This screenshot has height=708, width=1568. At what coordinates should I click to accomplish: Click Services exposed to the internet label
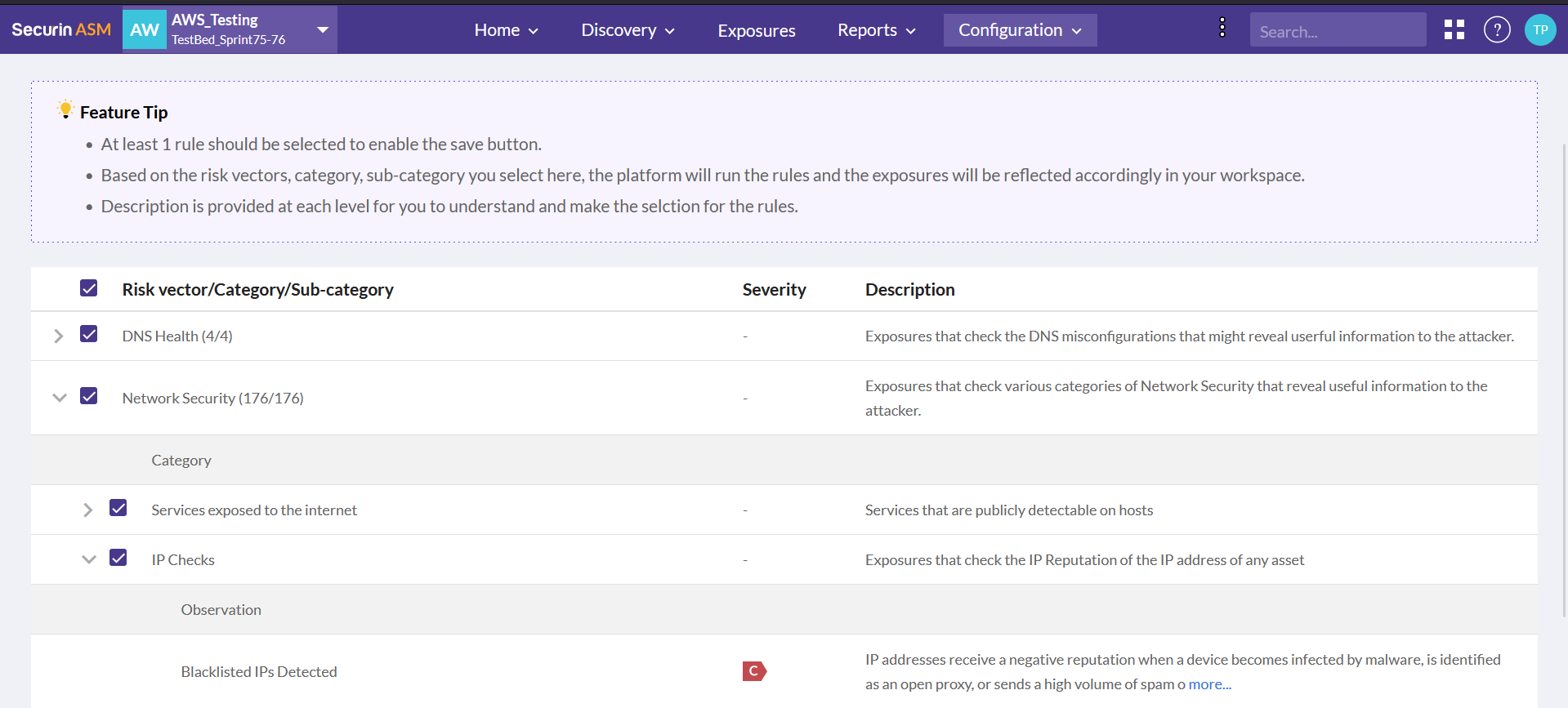click(x=254, y=510)
